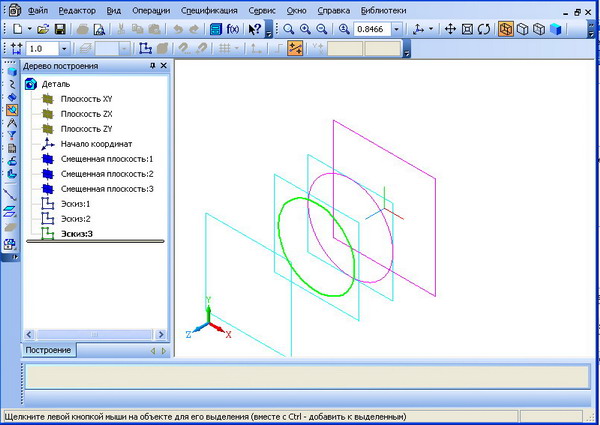Save the document with the floppy icon
This screenshot has height=425, width=600.
coord(60,29)
